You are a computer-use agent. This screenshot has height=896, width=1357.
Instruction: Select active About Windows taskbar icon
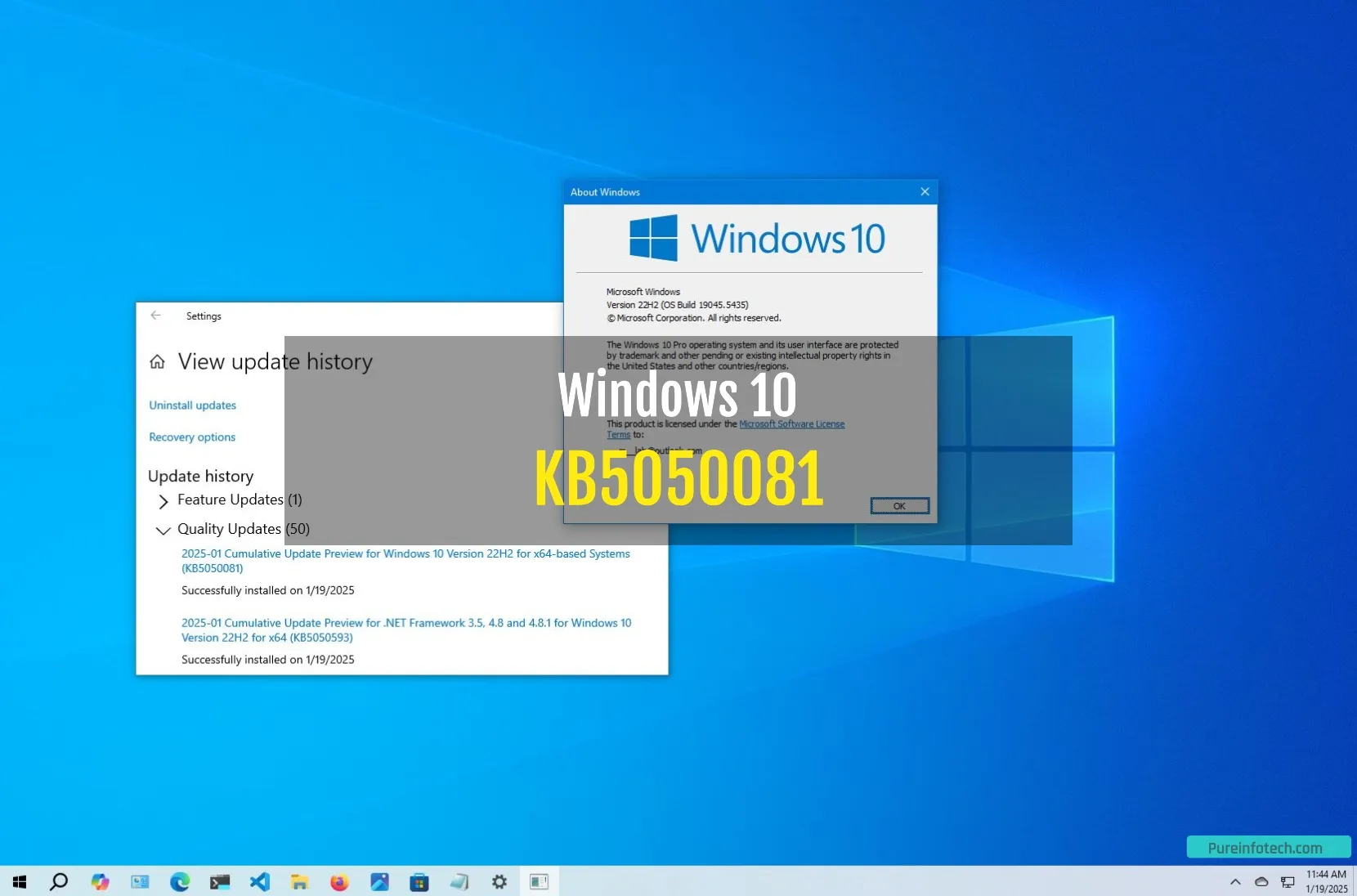[x=539, y=881]
